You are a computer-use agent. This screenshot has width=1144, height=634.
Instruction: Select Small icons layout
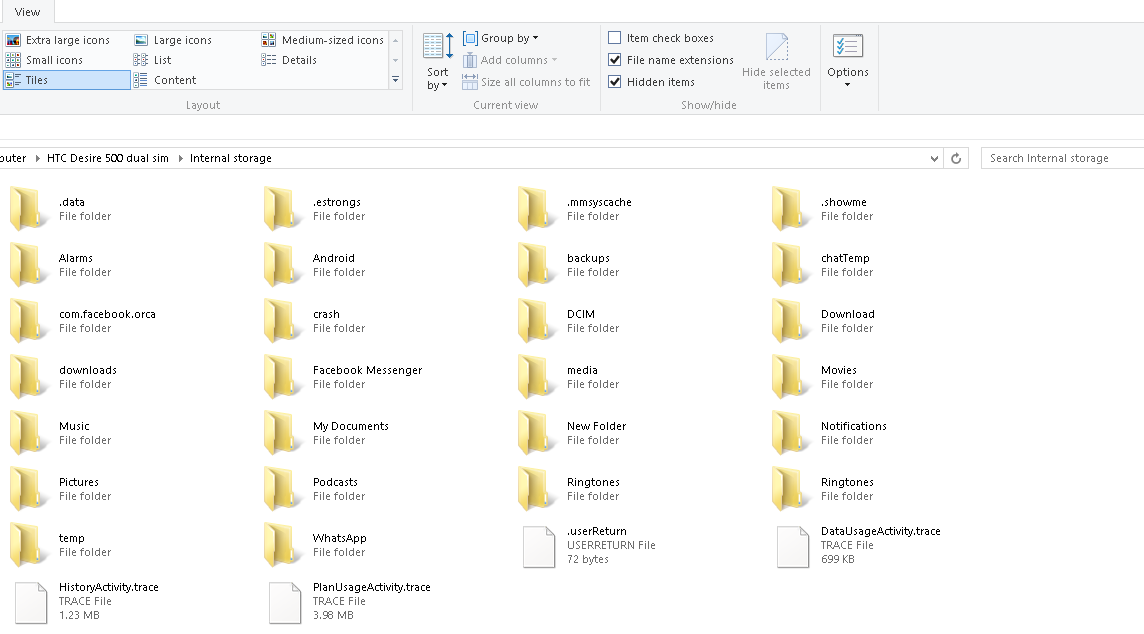[45, 60]
